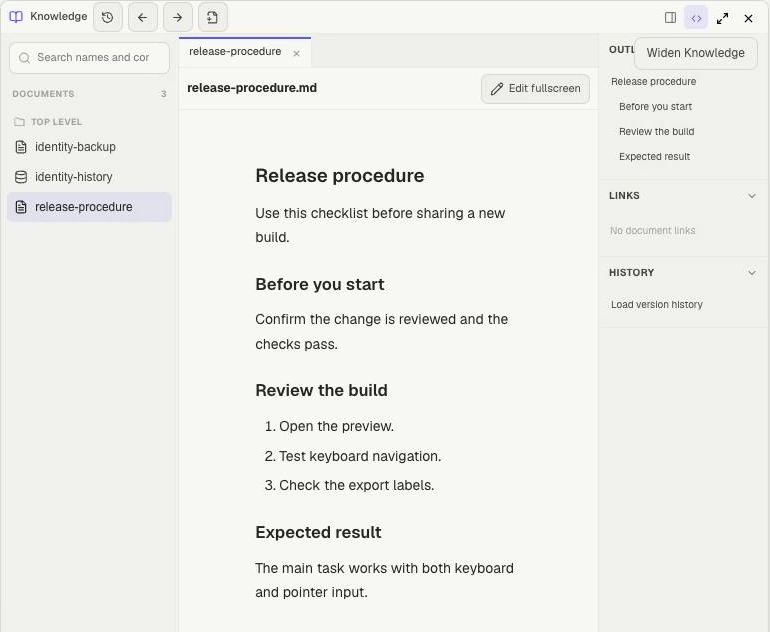The image size is (770, 632).
Task: Close the release-procedure tab
Action: [x=297, y=54]
